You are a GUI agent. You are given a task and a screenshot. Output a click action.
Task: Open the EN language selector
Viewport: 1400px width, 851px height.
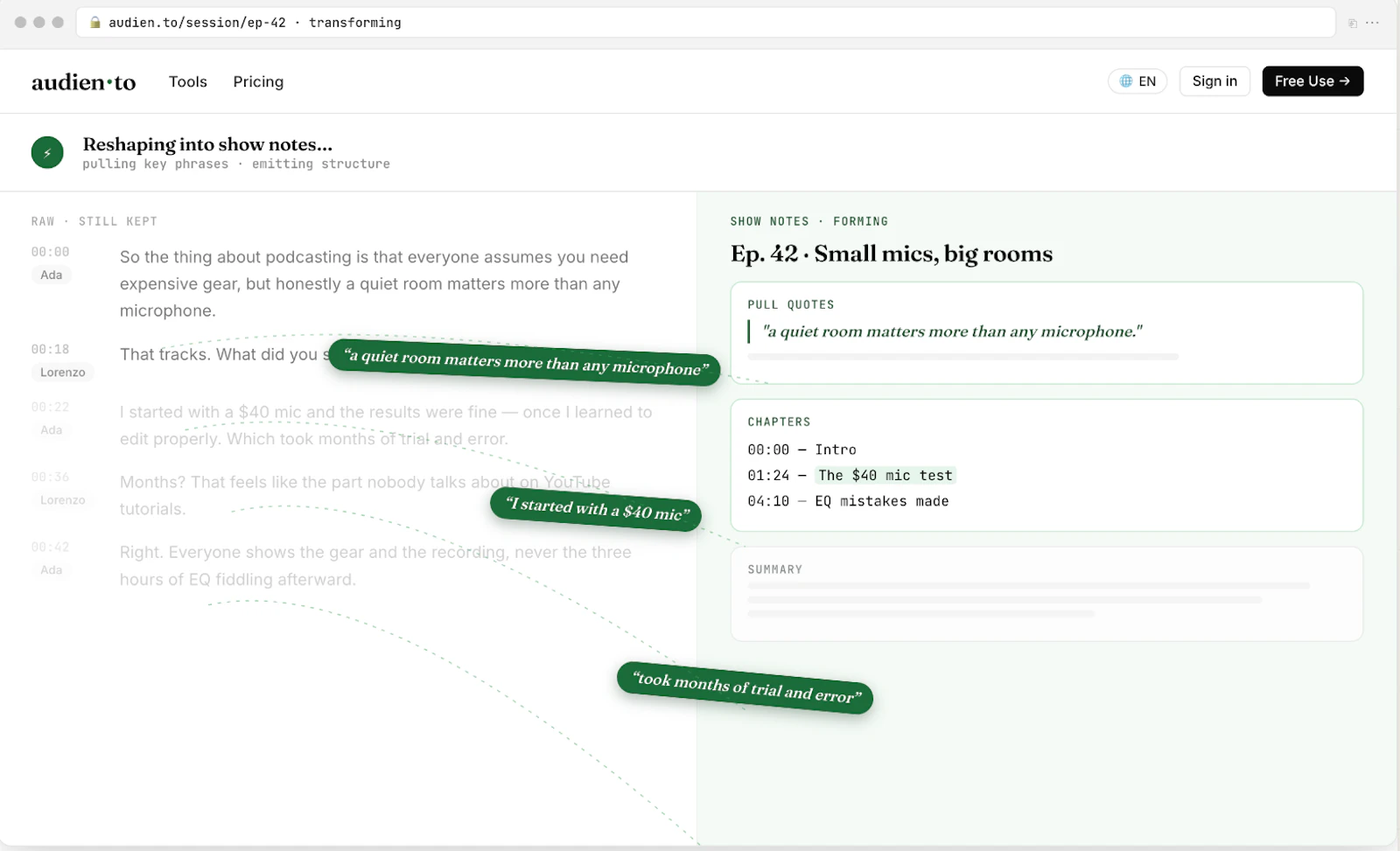[1137, 81]
